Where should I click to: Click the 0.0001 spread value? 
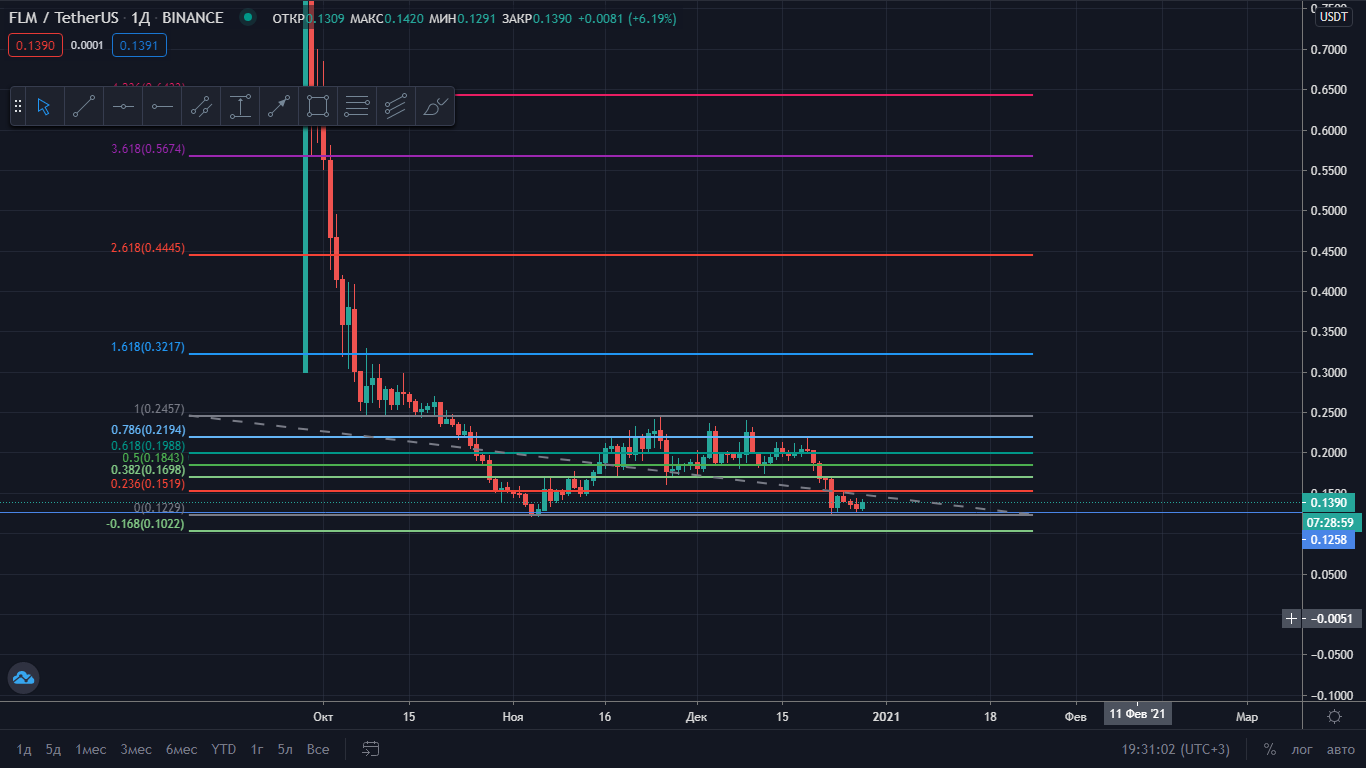click(x=88, y=45)
